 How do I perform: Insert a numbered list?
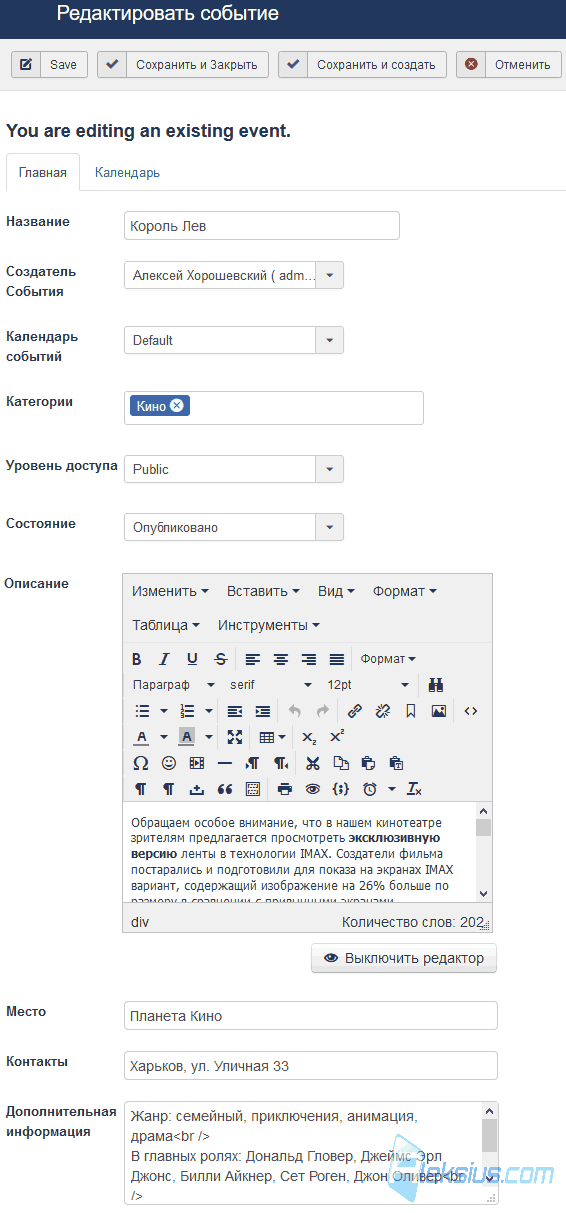click(187, 711)
